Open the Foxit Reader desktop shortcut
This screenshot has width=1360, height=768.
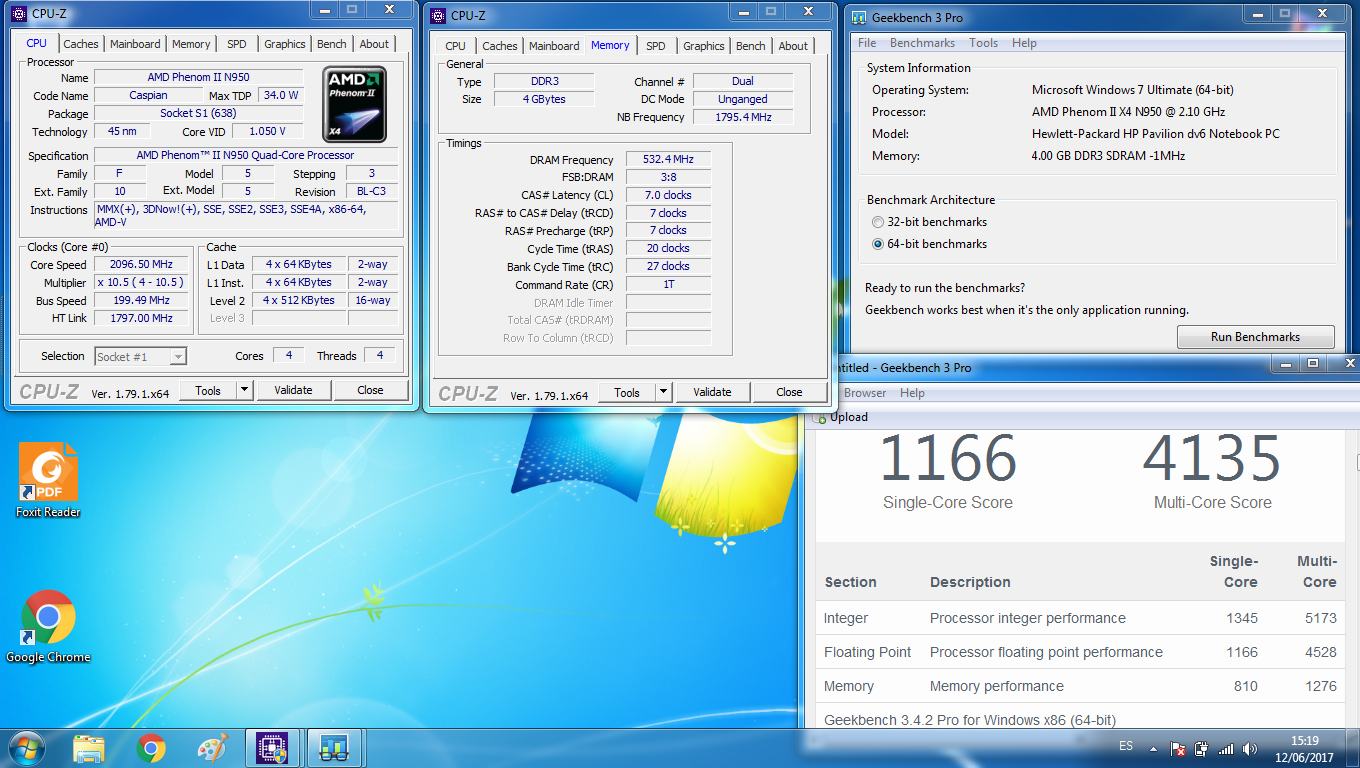pyautogui.click(x=48, y=480)
